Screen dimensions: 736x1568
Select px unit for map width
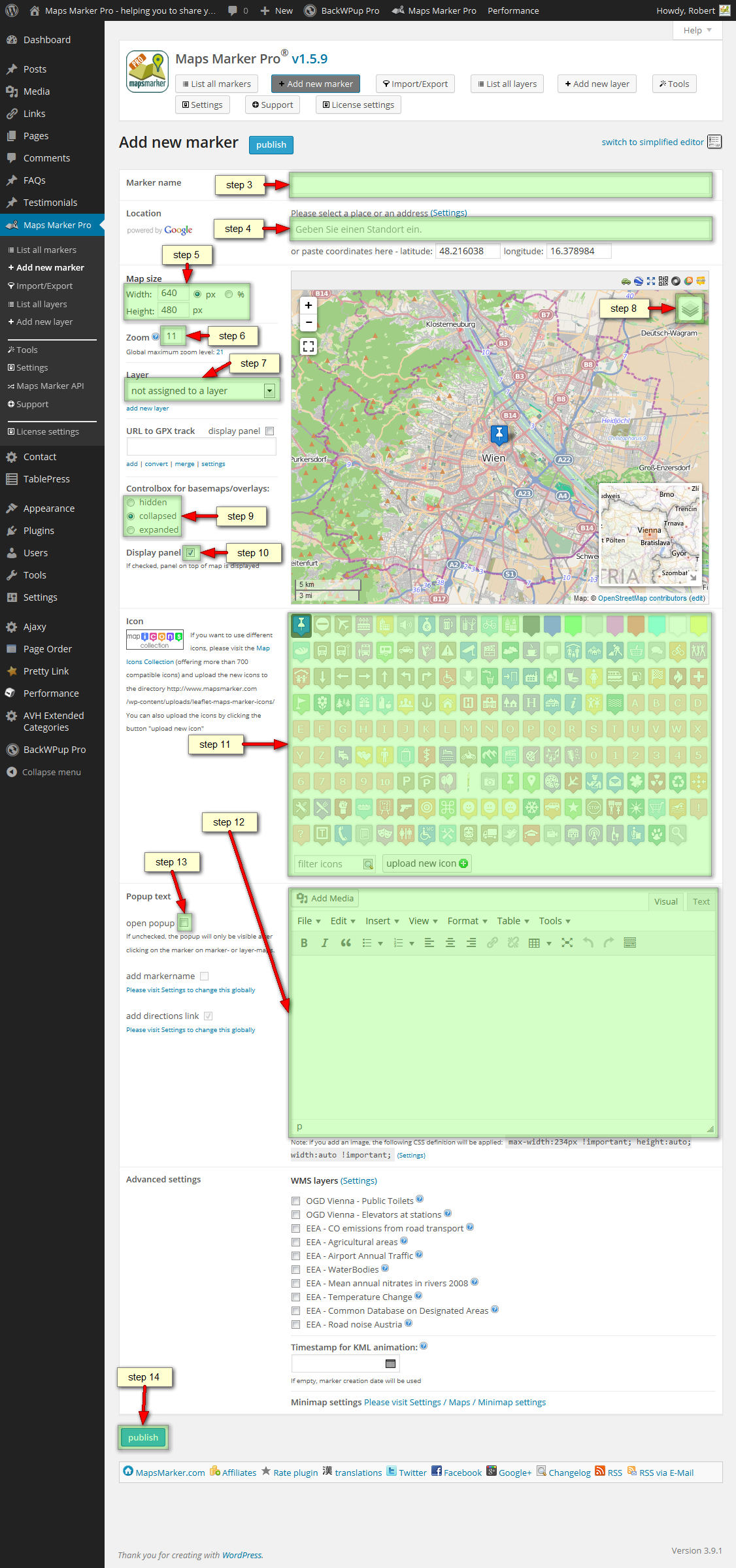(197, 294)
